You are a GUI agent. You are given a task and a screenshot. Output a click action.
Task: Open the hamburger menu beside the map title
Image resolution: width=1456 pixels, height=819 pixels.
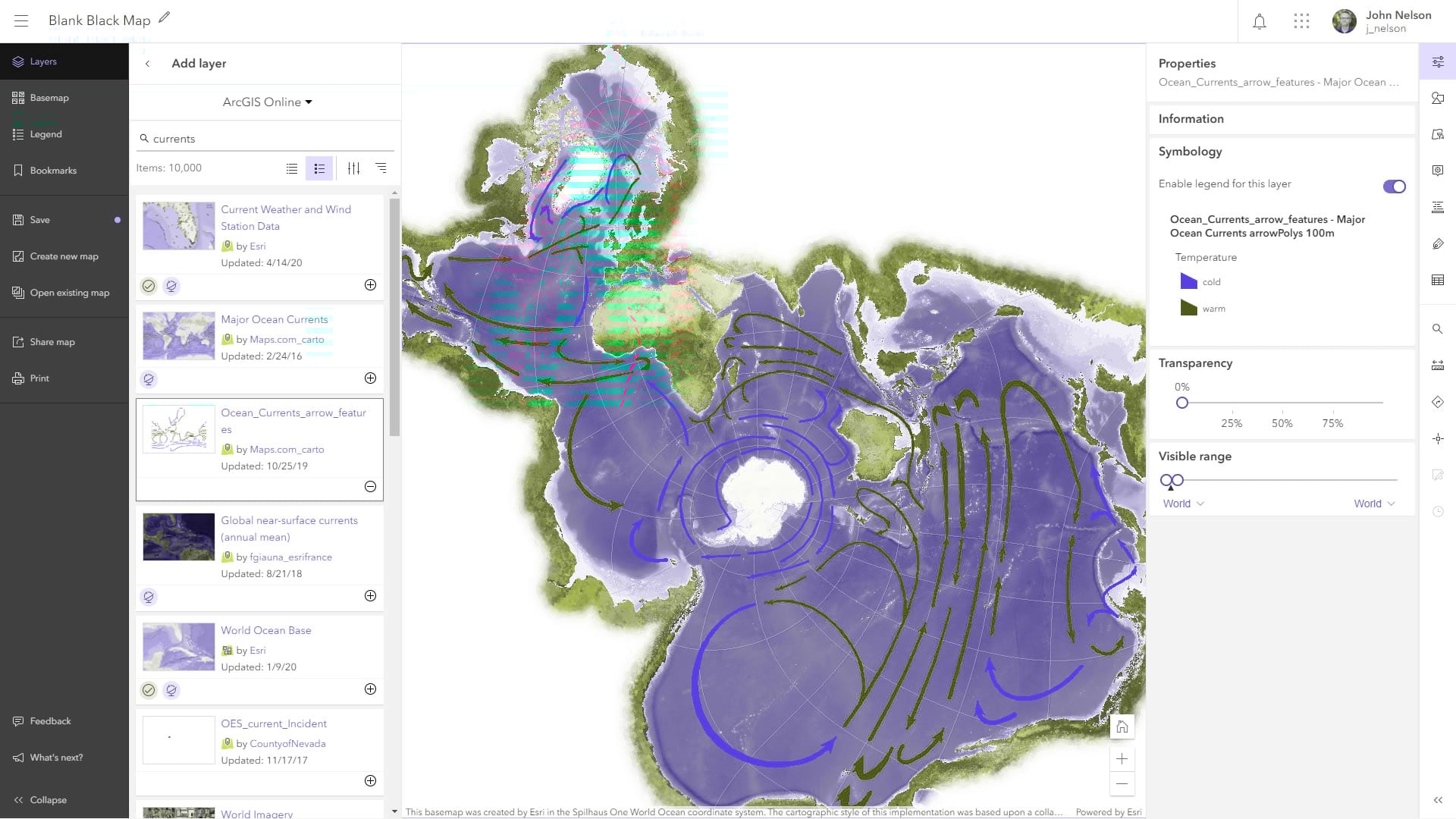[x=21, y=20]
